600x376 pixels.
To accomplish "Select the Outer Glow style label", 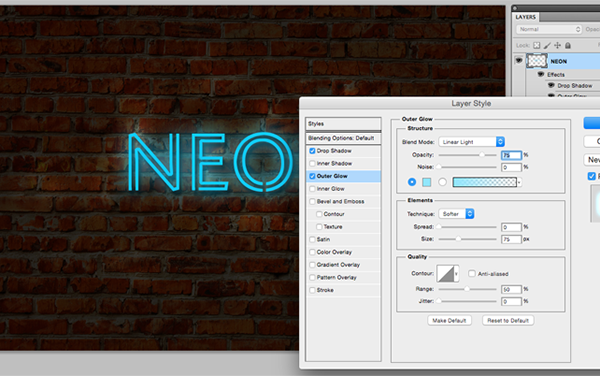I will click(x=332, y=176).
